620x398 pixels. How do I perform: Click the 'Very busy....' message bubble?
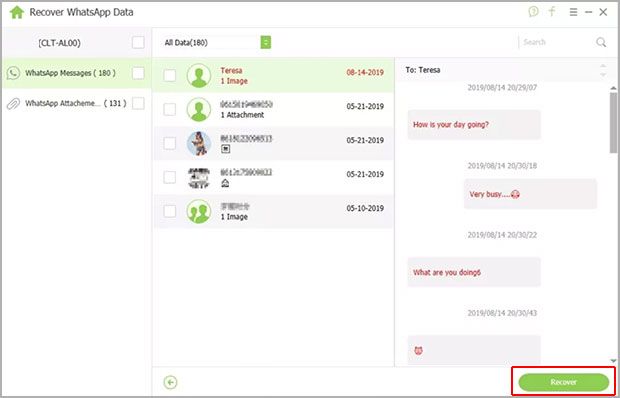(x=530, y=194)
